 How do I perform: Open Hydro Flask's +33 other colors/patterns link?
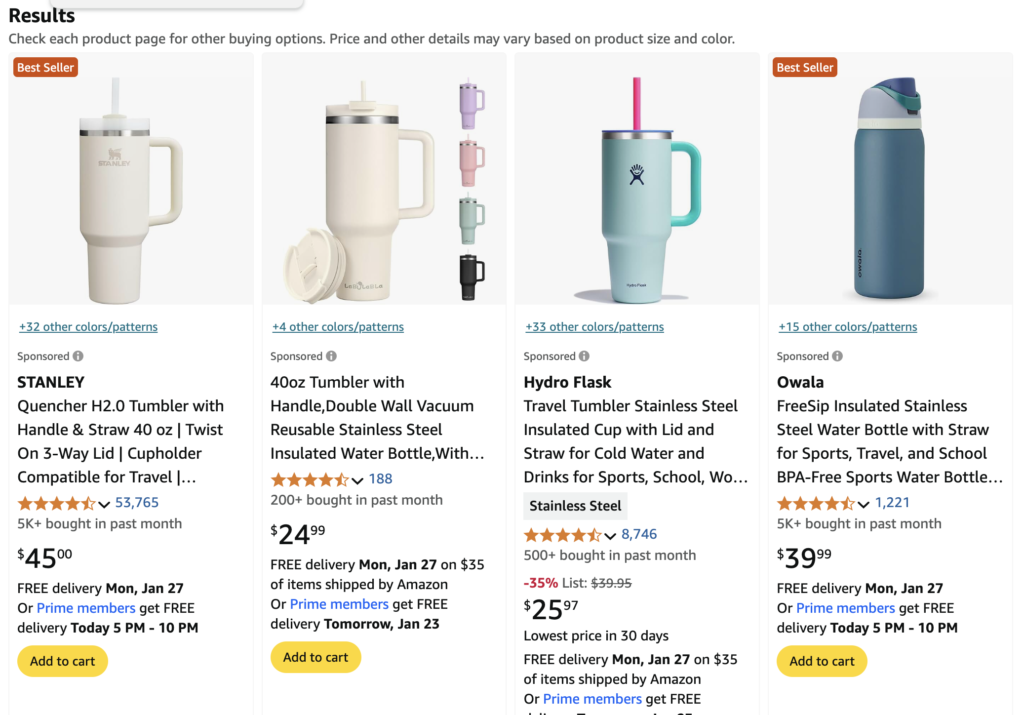(x=594, y=327)
